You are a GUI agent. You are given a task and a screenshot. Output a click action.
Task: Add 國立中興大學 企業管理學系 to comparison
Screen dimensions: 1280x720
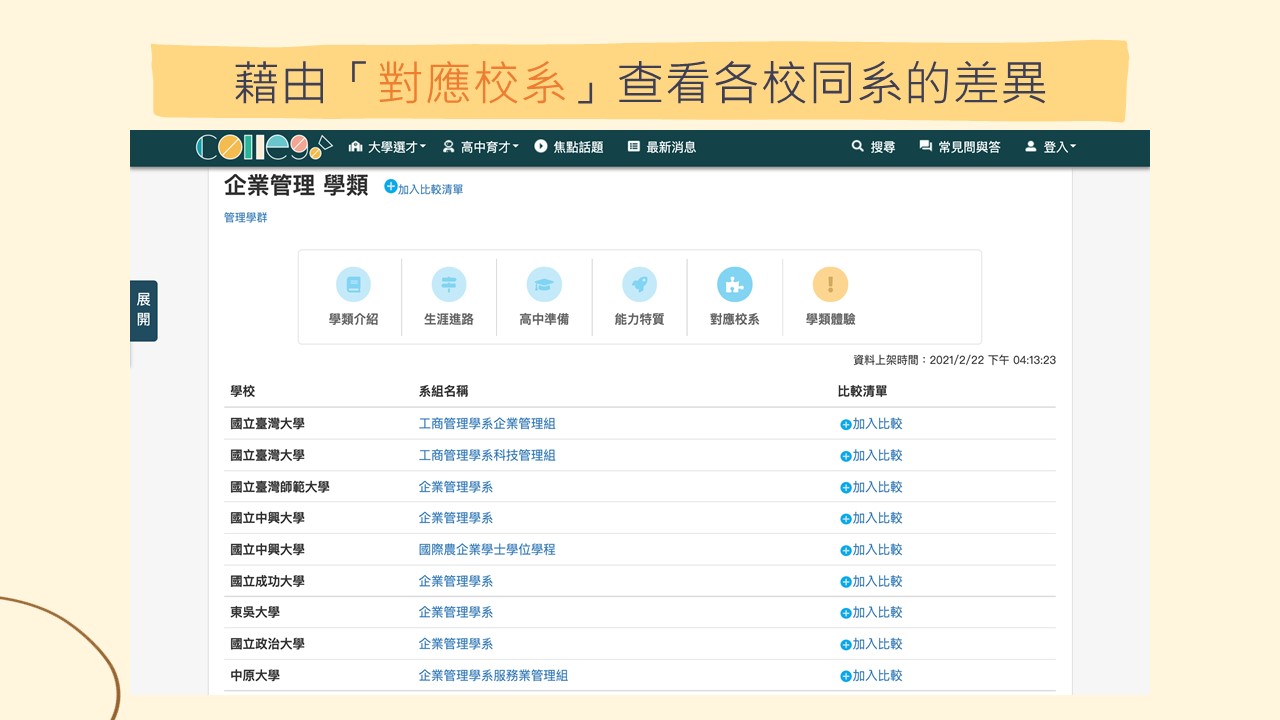click(x=871, y=518)
